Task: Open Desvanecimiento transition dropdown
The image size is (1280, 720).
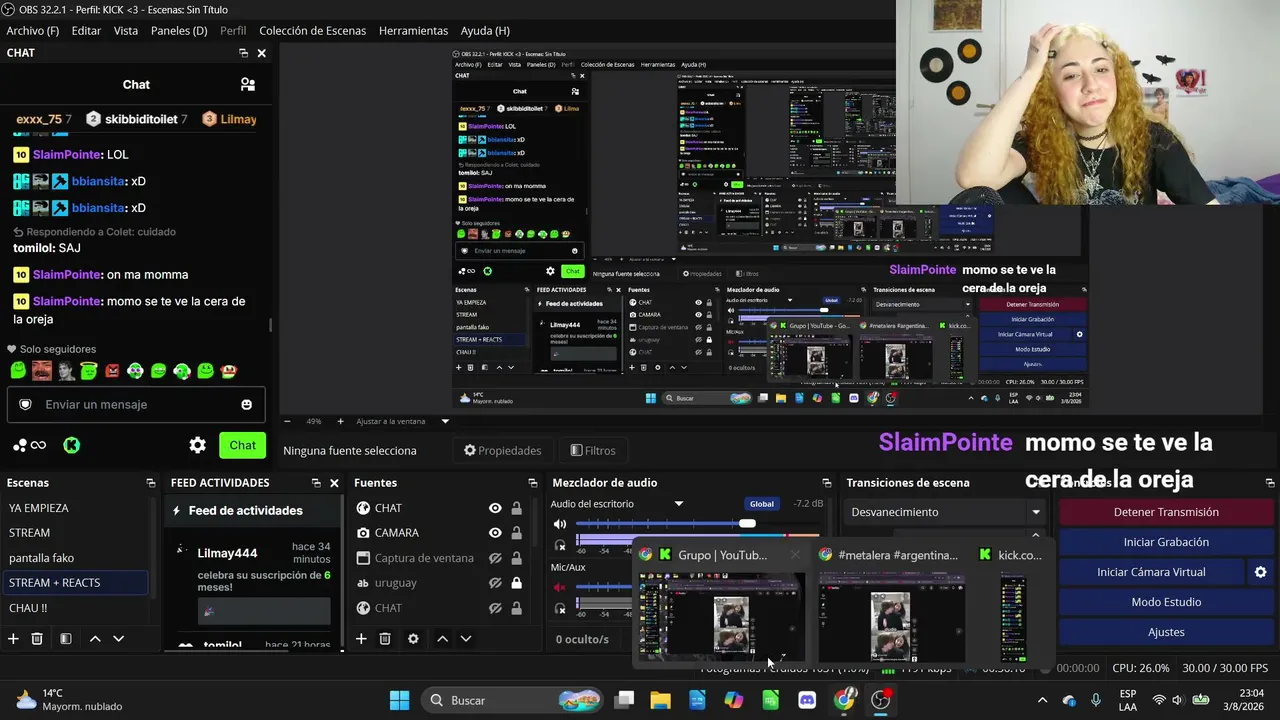Action: [944, 512]
